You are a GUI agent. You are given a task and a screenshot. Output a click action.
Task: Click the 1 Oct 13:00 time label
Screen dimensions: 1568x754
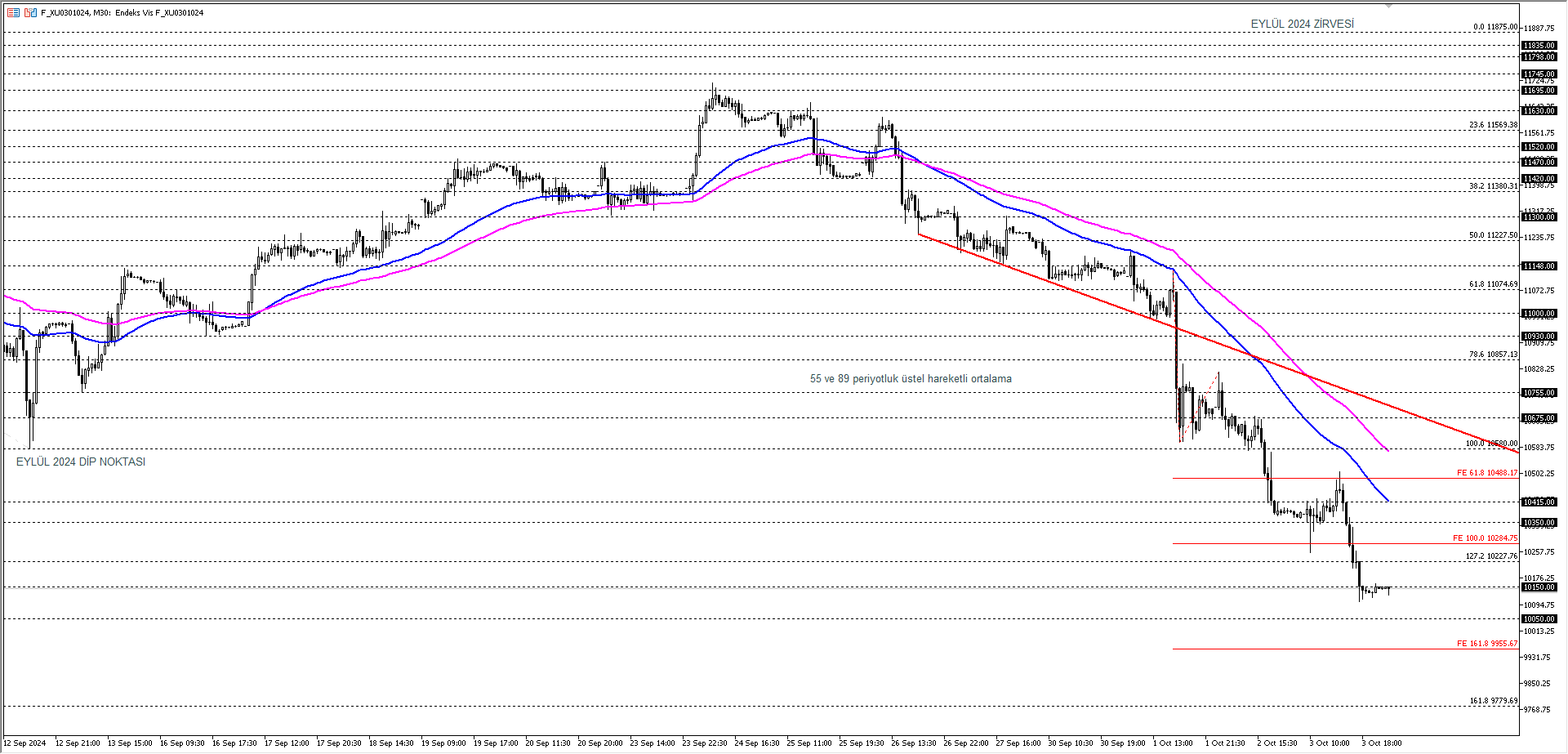(x=1174, y=743)
